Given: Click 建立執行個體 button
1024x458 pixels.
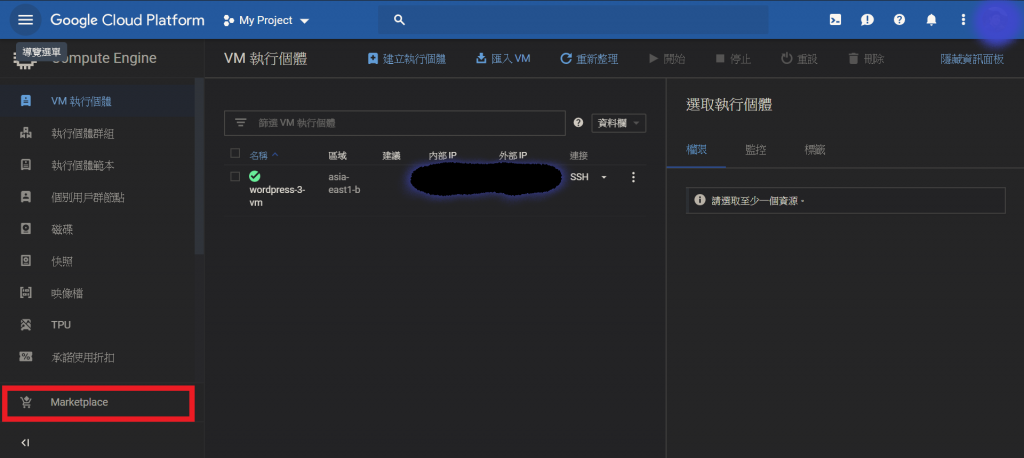Looking at the screenshot, I should (406, 59).
